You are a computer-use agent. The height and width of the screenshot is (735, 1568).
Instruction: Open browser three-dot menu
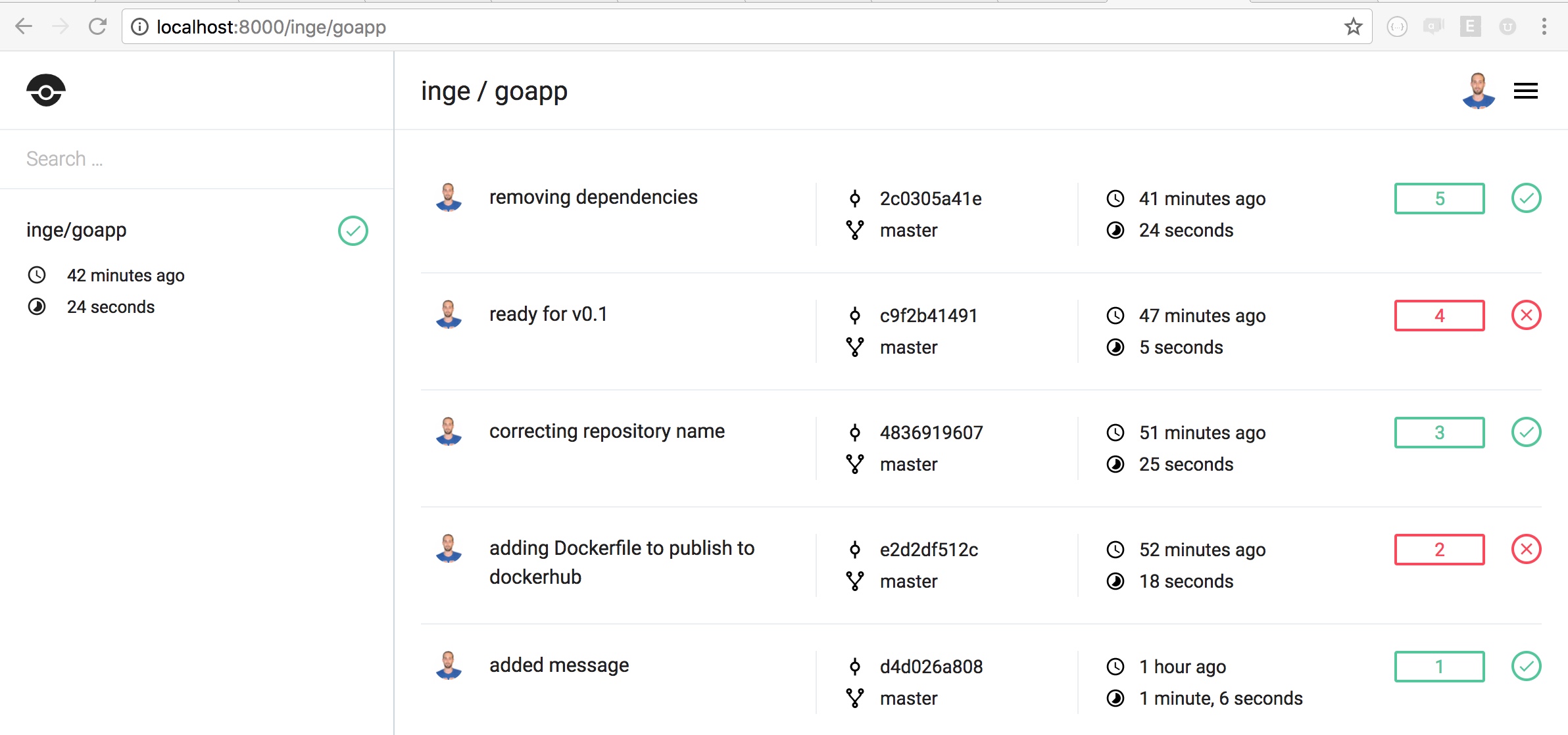[x=1544, y=27]
